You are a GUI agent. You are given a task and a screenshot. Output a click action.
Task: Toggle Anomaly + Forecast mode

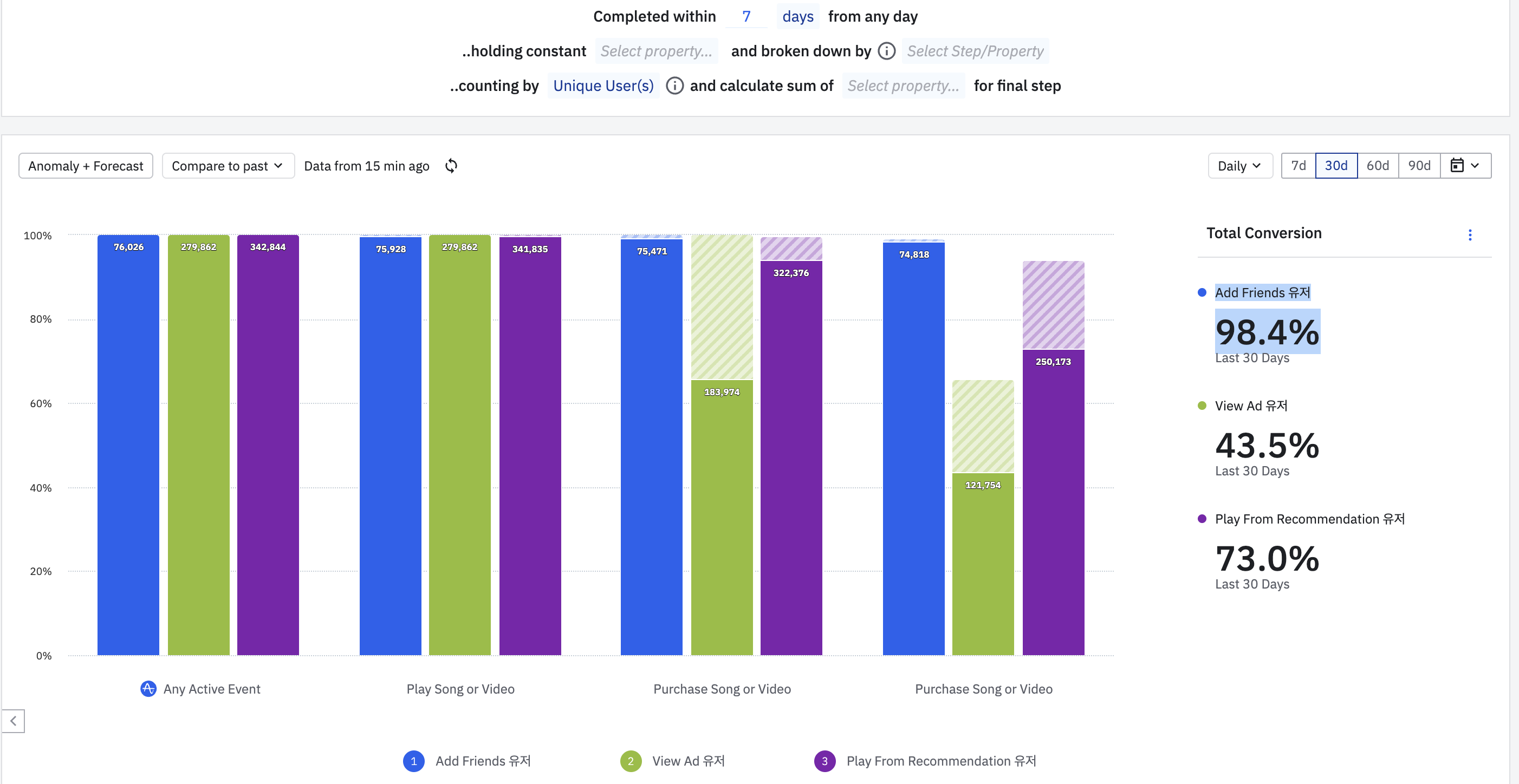(x=86, y=166)
